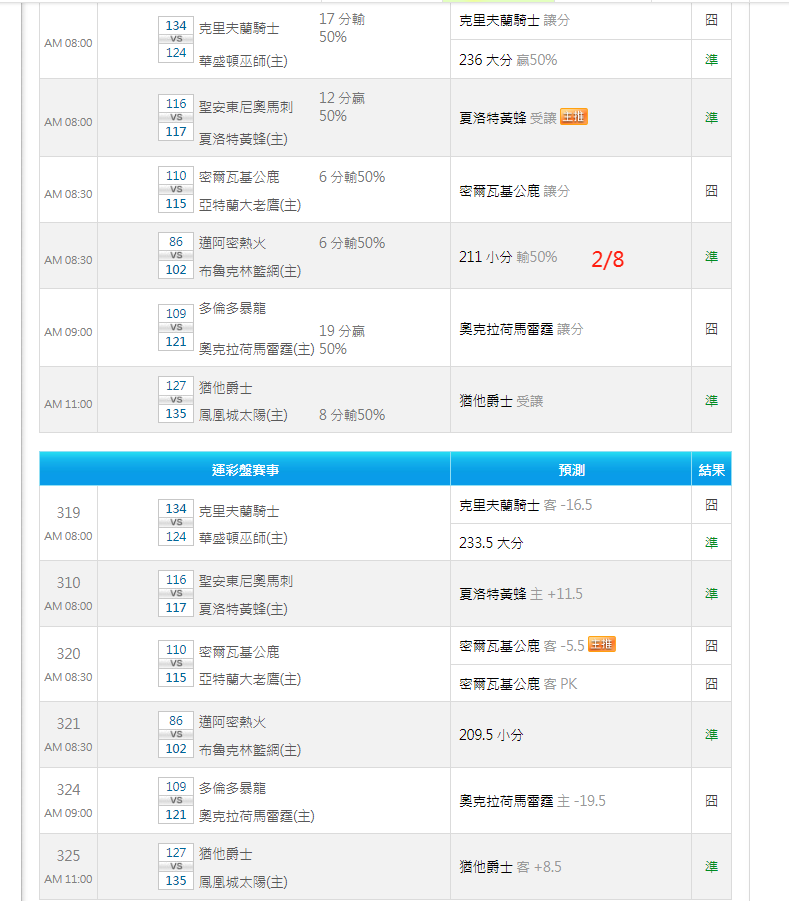
Task: Select the 結果 column header
Action: (x=711, y=469)
